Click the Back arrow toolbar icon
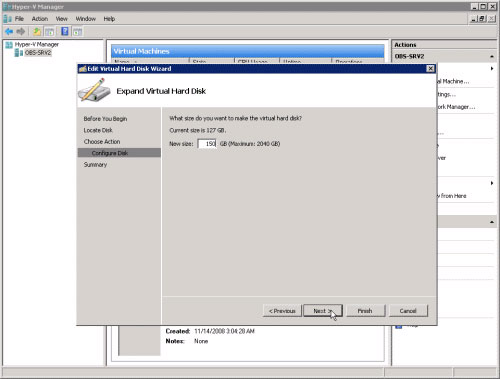 tap(9, 32)
